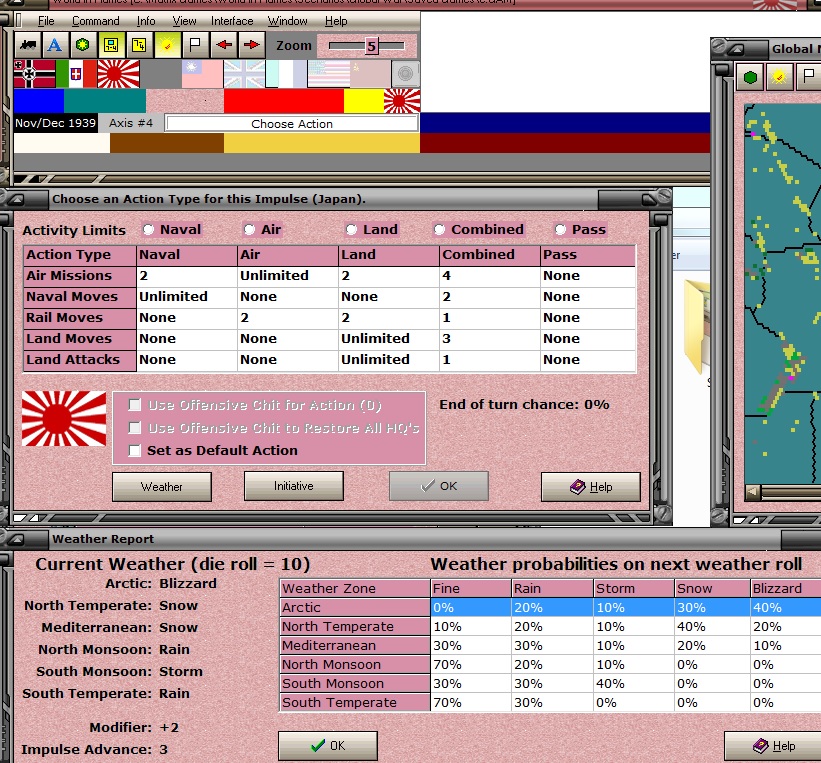Click the red right arrow toolbar icon
This screenshot has width=821, height=763.
point(252,45)
